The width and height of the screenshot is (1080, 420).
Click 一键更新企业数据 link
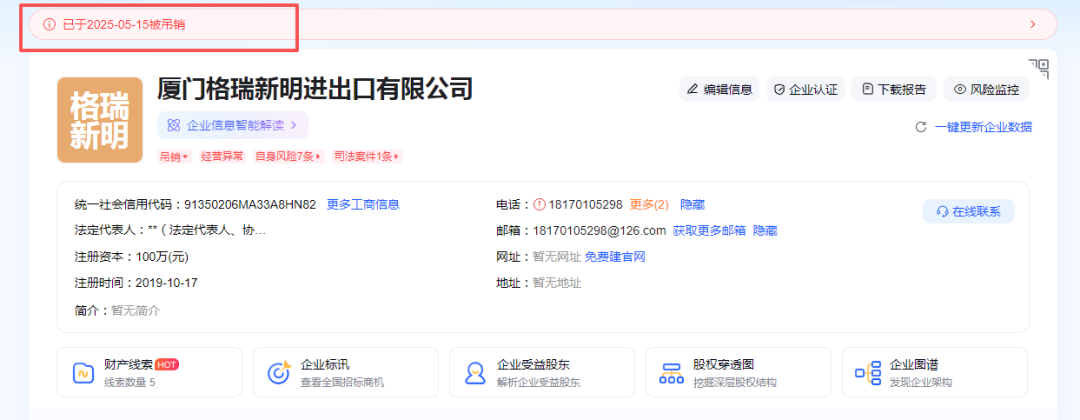984,127
